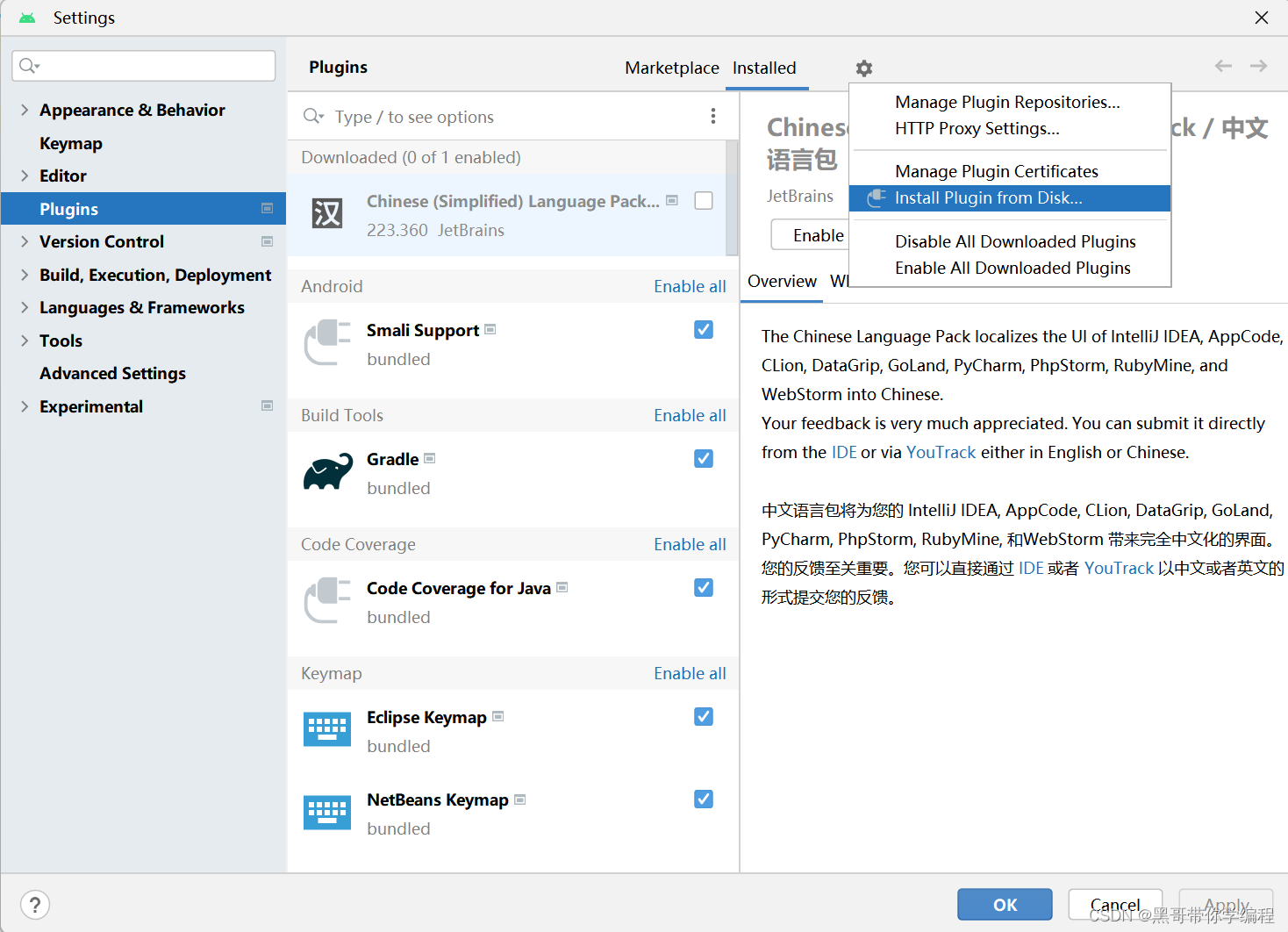Click Enable all for Keymap plugins

pos(690,673)
